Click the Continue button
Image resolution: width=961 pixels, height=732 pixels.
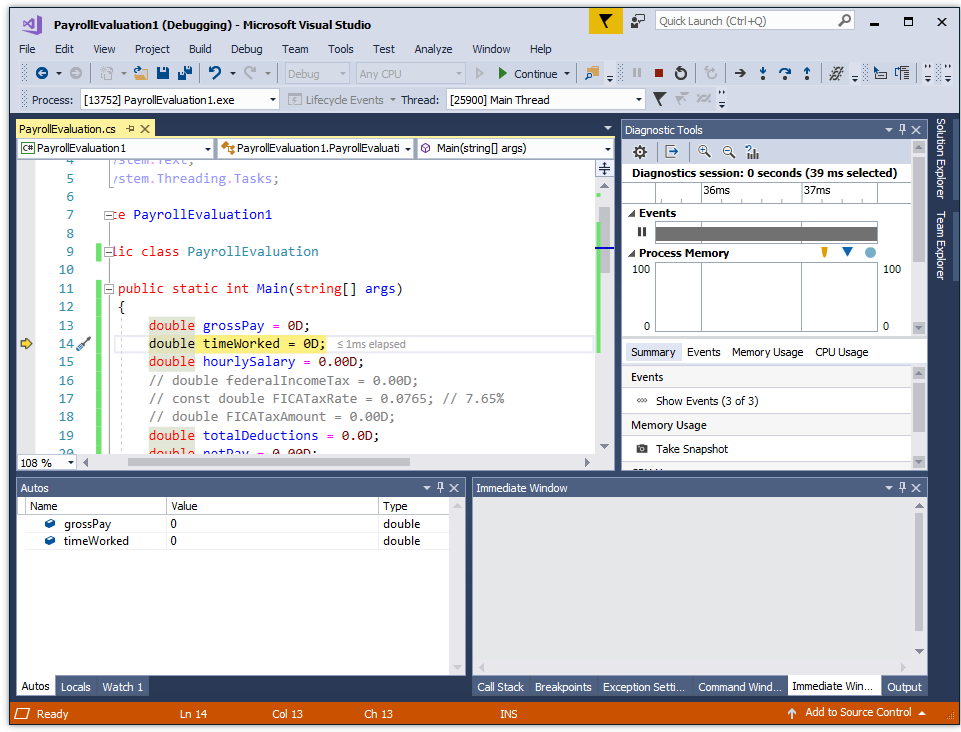click(528, 74)
